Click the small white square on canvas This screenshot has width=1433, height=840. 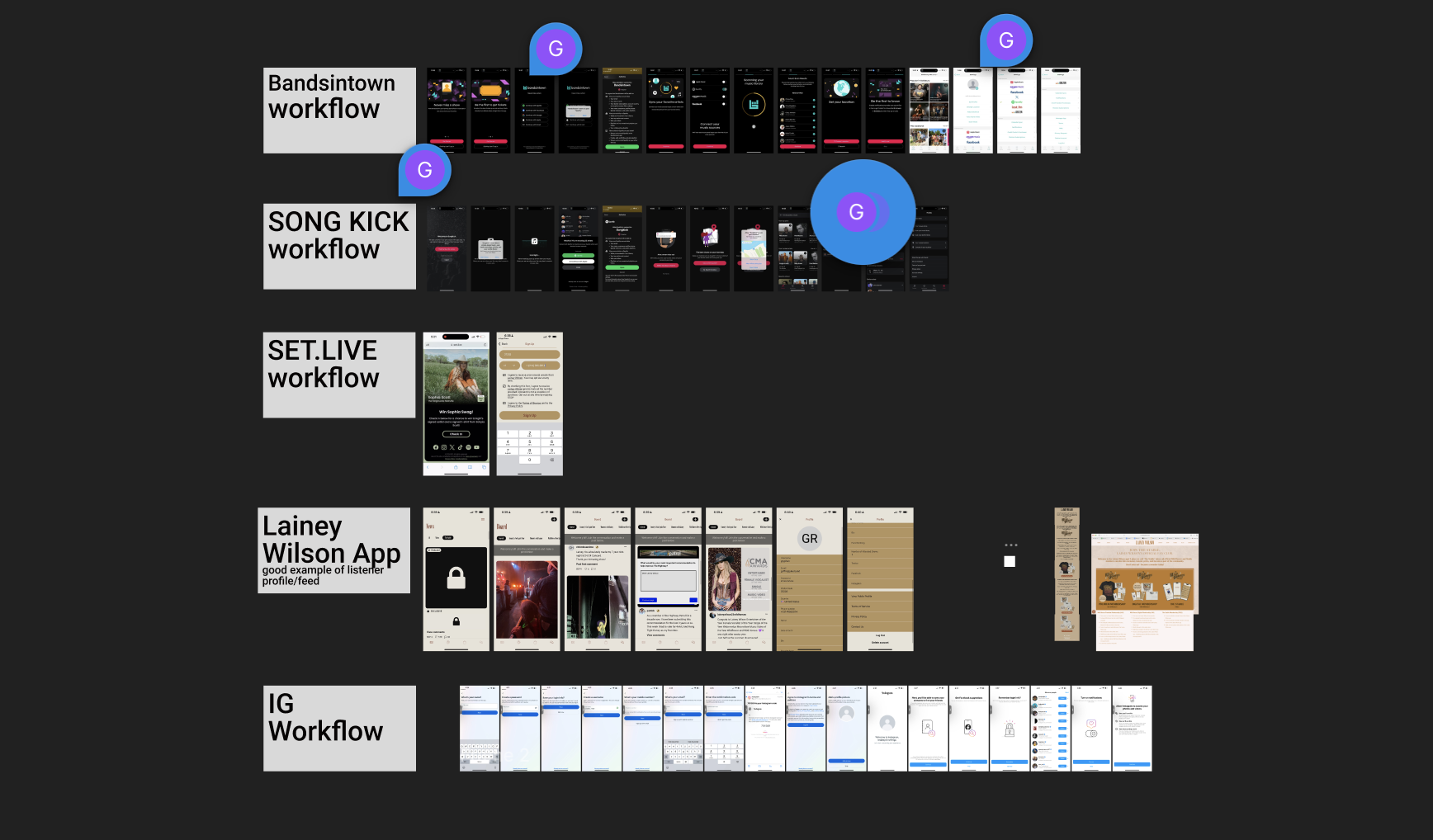(x=1010, y=561)
